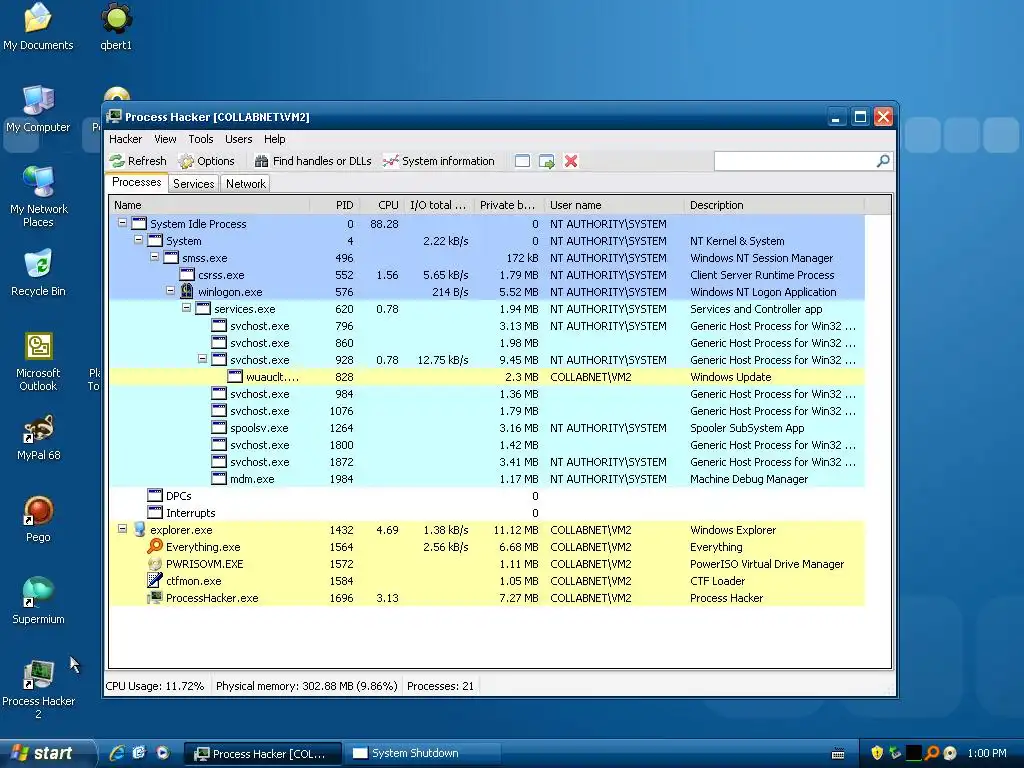Sort by the Description column header
The image size is (1024, 768).
775,205
